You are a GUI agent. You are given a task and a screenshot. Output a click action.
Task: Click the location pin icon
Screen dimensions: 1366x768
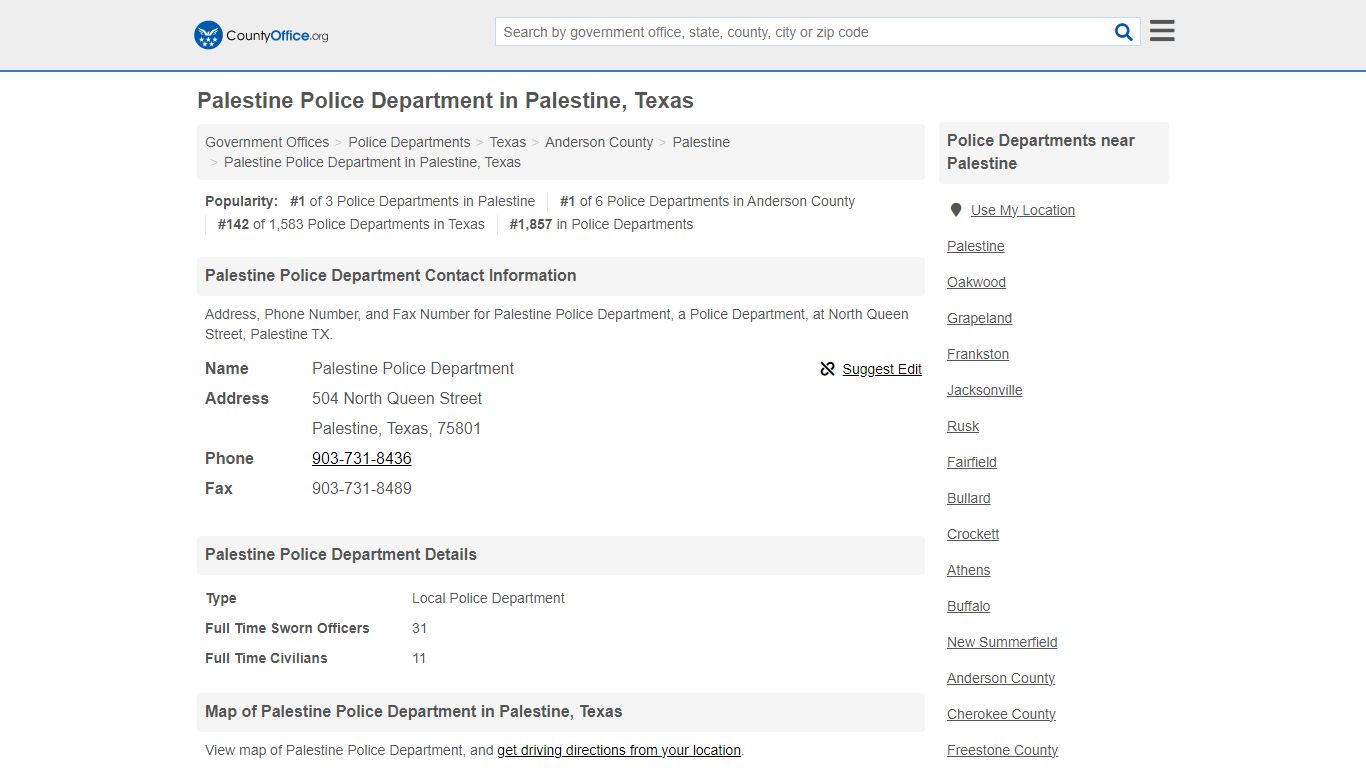tap(955, 210)
